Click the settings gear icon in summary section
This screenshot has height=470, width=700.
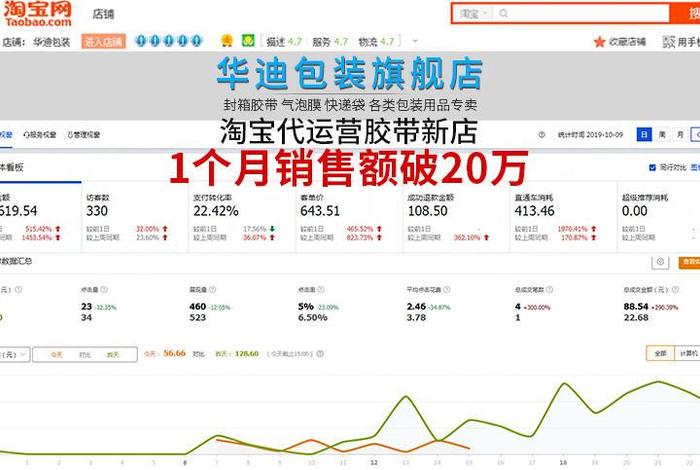click(660, 262)
